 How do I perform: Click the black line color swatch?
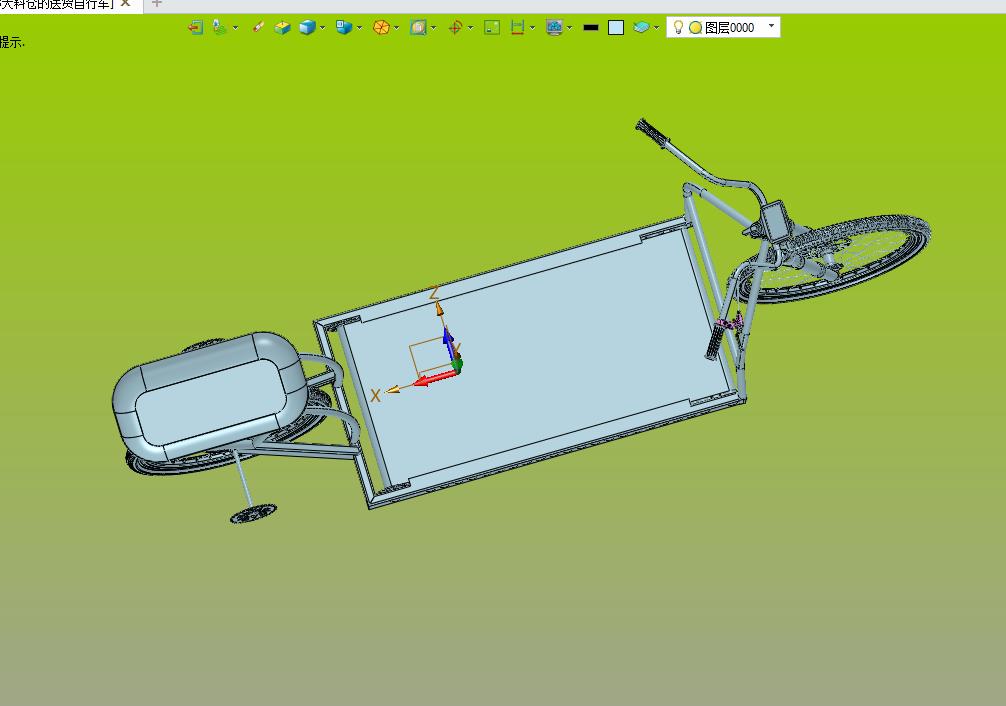[x=591, y=28]
